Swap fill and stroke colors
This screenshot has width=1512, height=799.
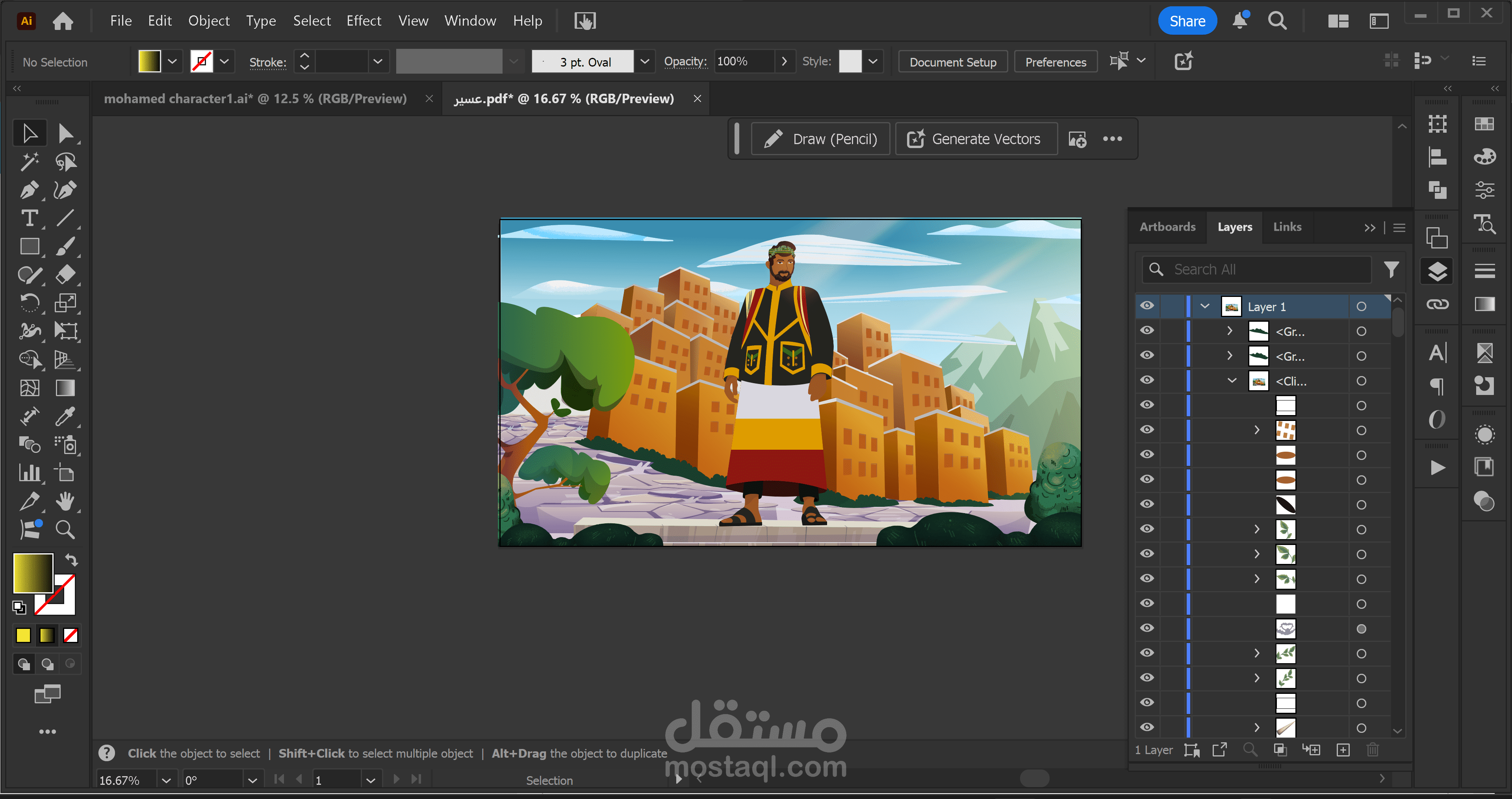72,560
